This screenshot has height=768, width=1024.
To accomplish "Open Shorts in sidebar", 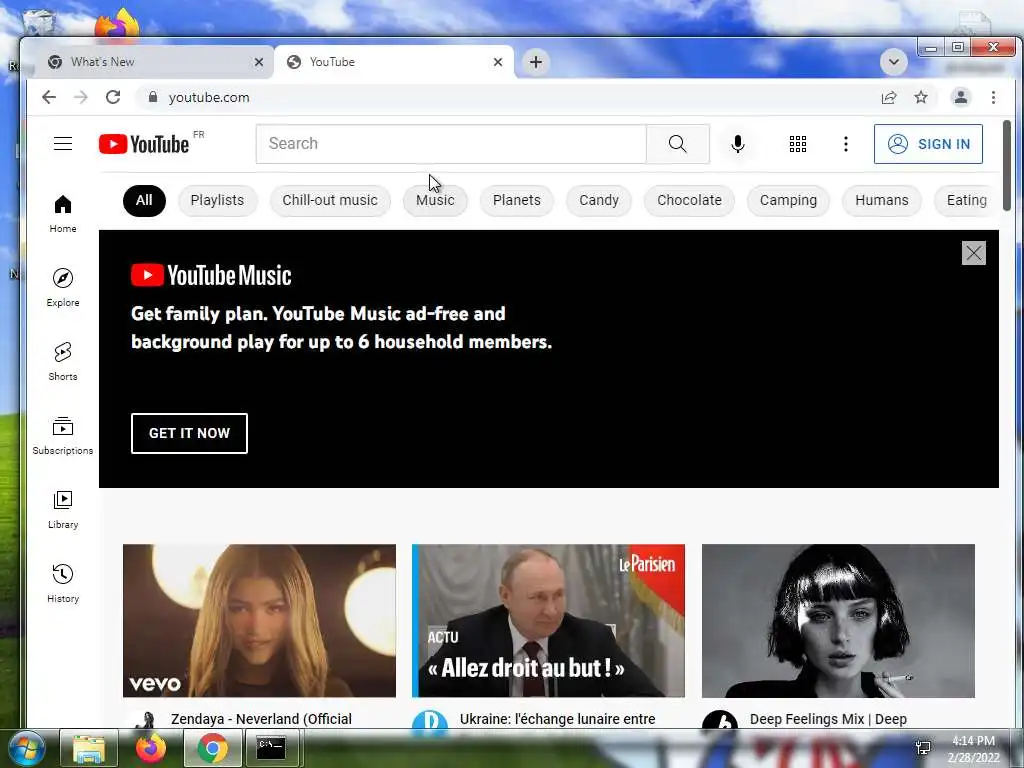I will tap(63, 362).
